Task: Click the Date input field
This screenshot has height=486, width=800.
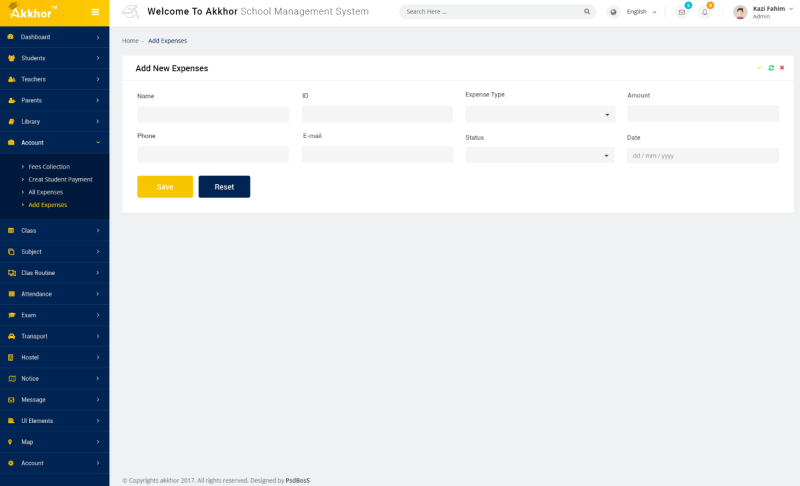Action: (x=702, y=156)
